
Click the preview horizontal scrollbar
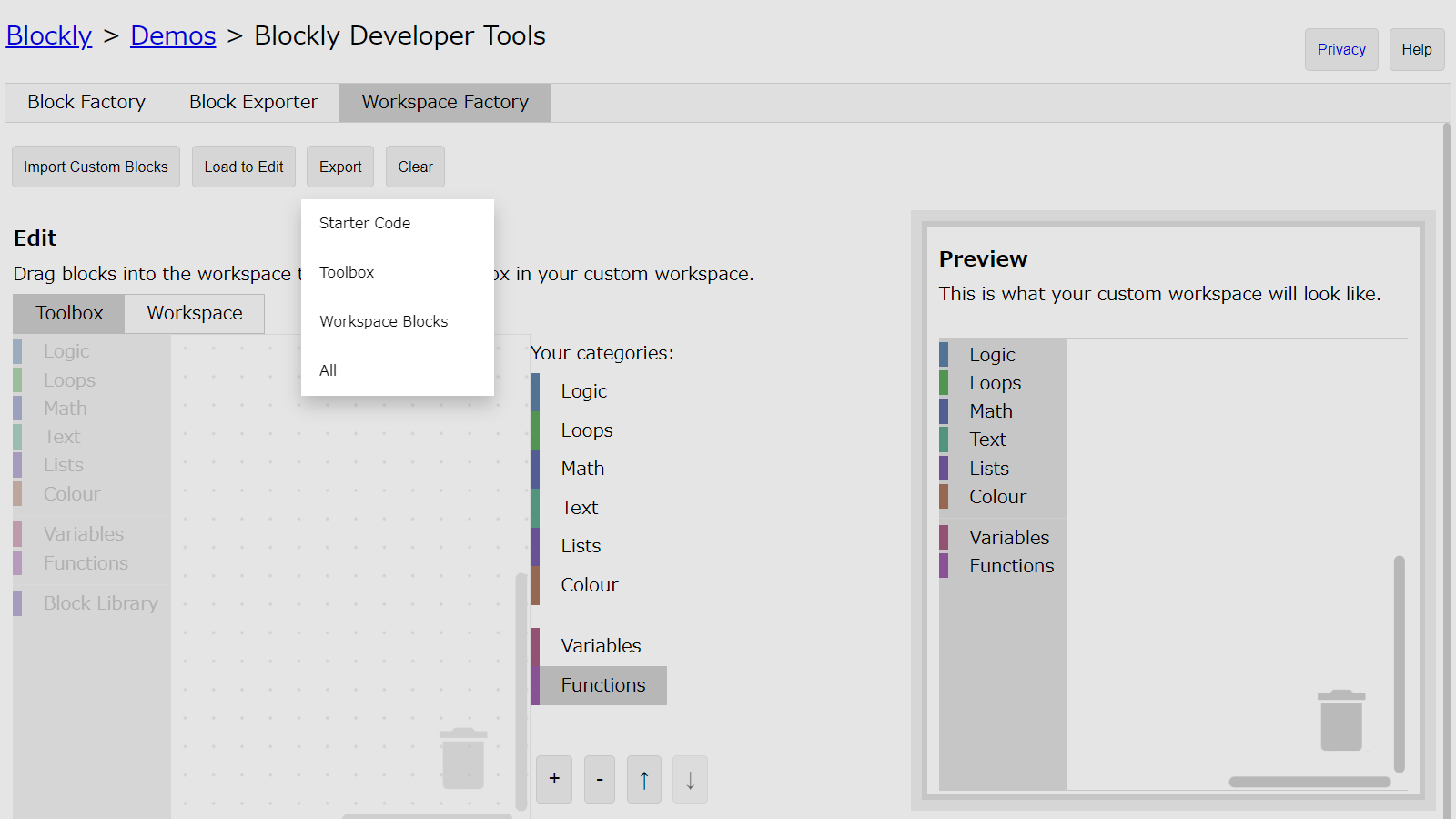(x=1309, y=782)
